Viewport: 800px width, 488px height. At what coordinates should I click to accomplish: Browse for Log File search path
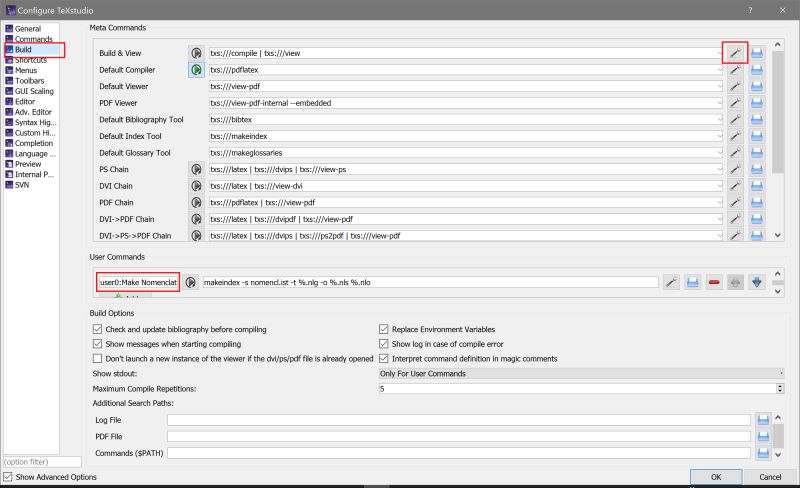763,420
